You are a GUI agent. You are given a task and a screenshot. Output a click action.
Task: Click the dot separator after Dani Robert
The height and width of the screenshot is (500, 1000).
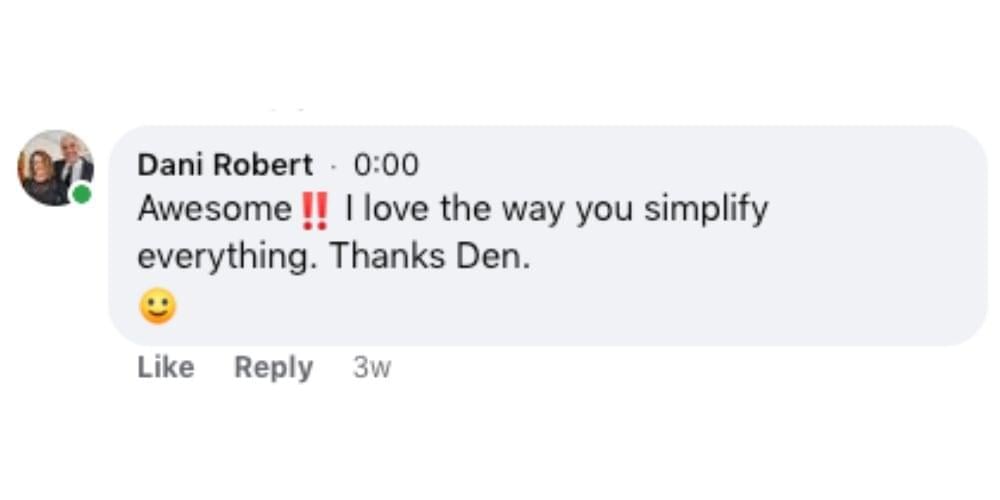tap(335, 166)
